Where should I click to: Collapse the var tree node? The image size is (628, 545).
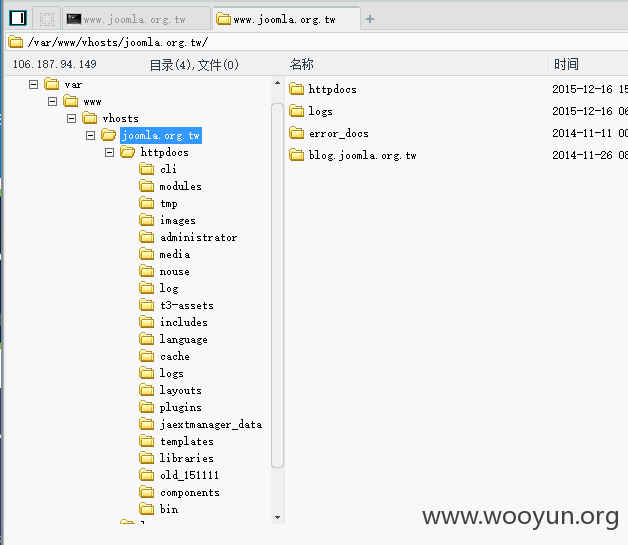34,84
